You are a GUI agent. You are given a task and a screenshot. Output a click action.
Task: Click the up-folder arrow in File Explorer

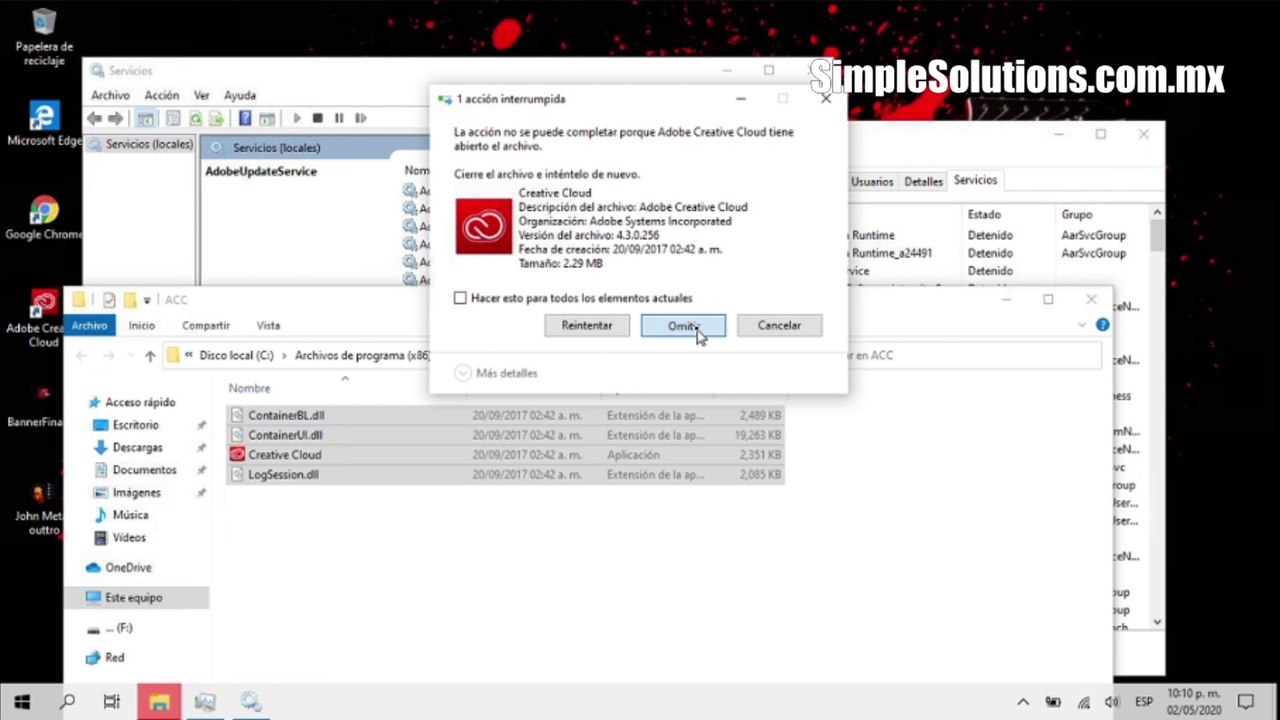pos(150,355)
